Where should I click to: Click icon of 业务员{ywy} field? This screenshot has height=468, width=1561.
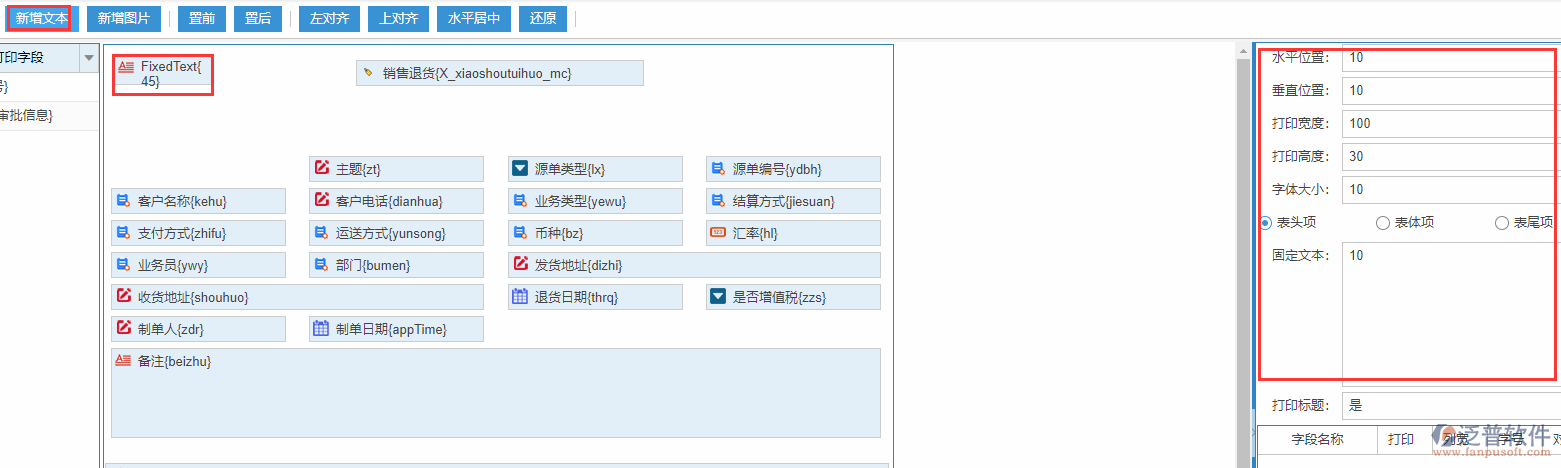pos(123,265)
